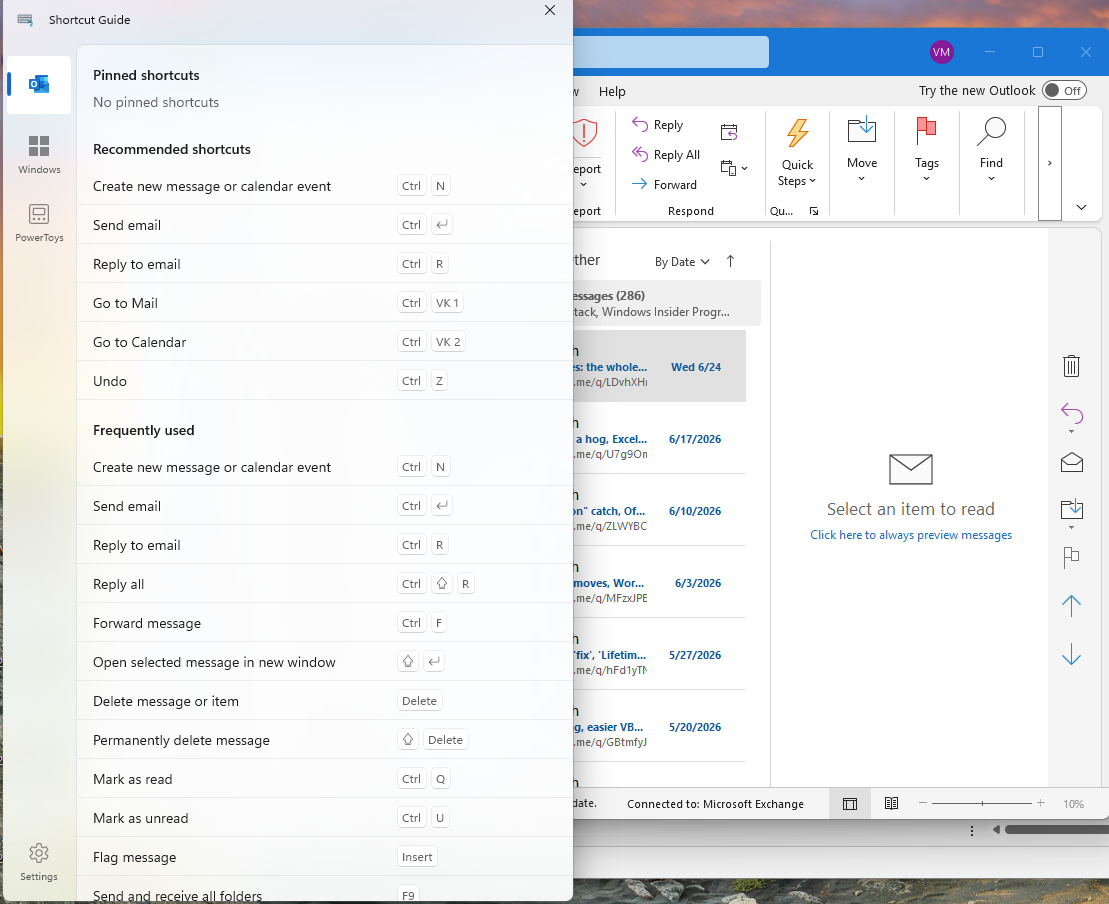
Task: Open the More respond actions dropdown
Action: coord(733,168)
